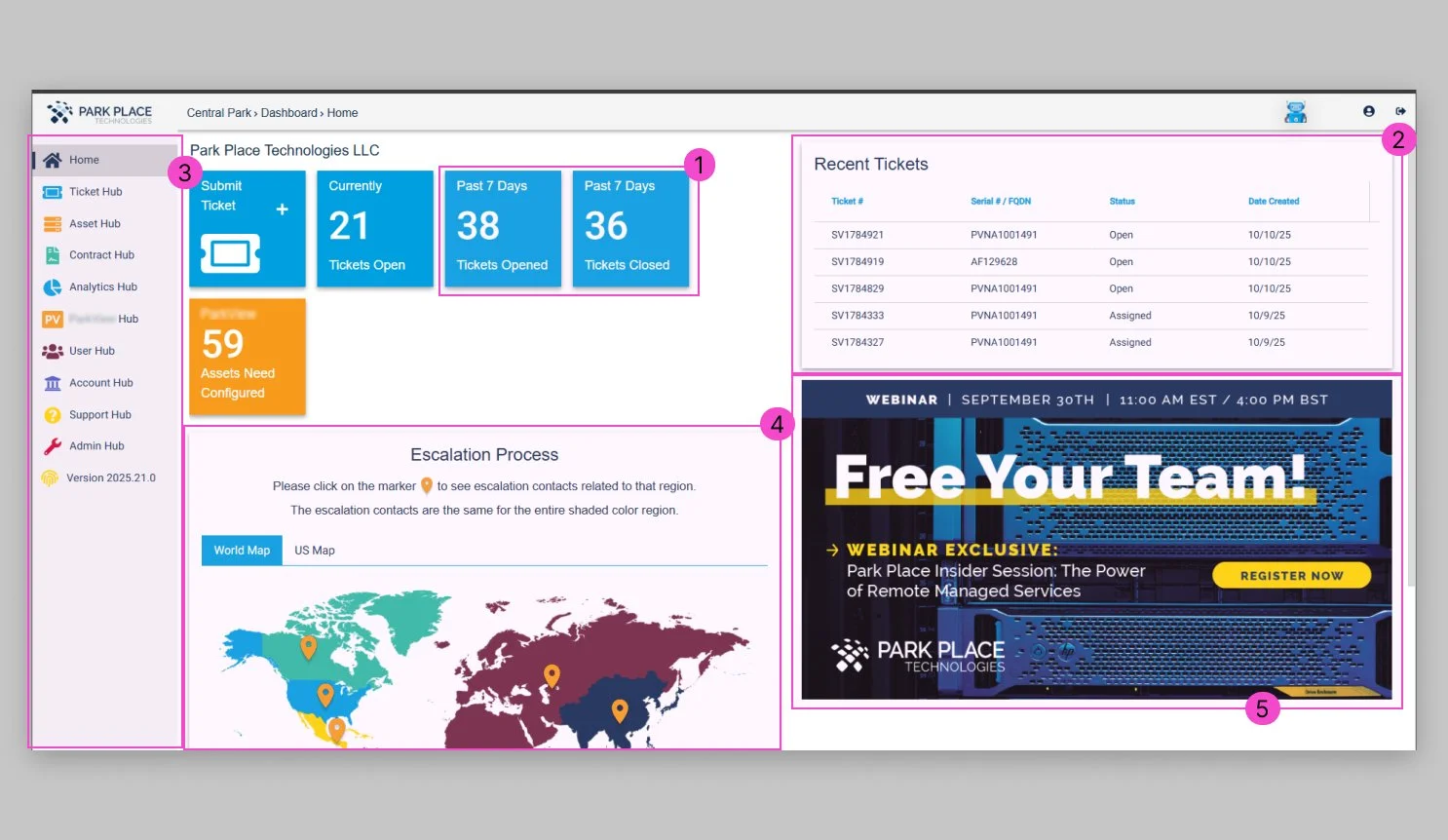Click the Analytics Hub pie chart icon
Image resolution: width=1448 pixels, height=840 pixels.
pos(53,287)
